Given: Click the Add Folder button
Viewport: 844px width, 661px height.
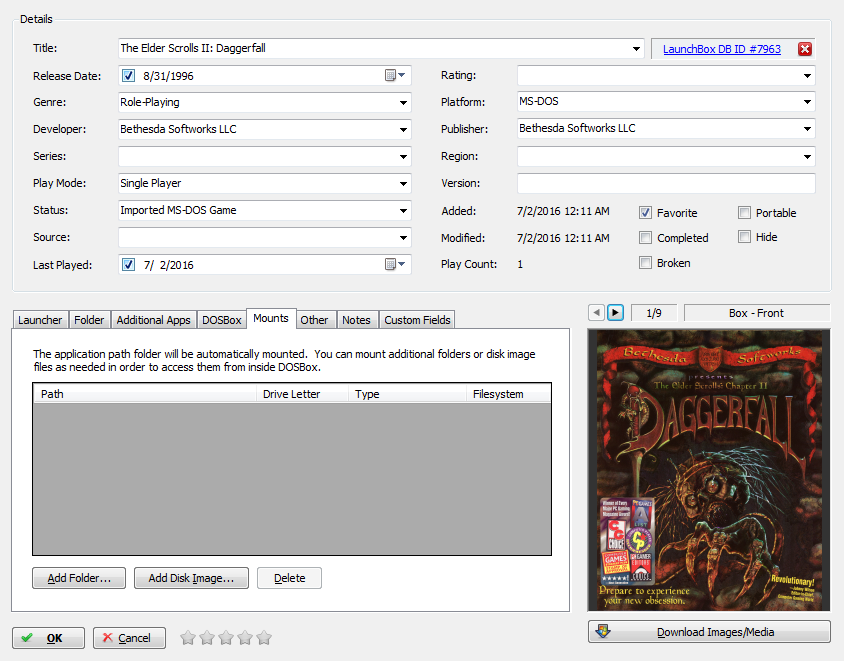Looking at the screenshot, I should [79, 578].
